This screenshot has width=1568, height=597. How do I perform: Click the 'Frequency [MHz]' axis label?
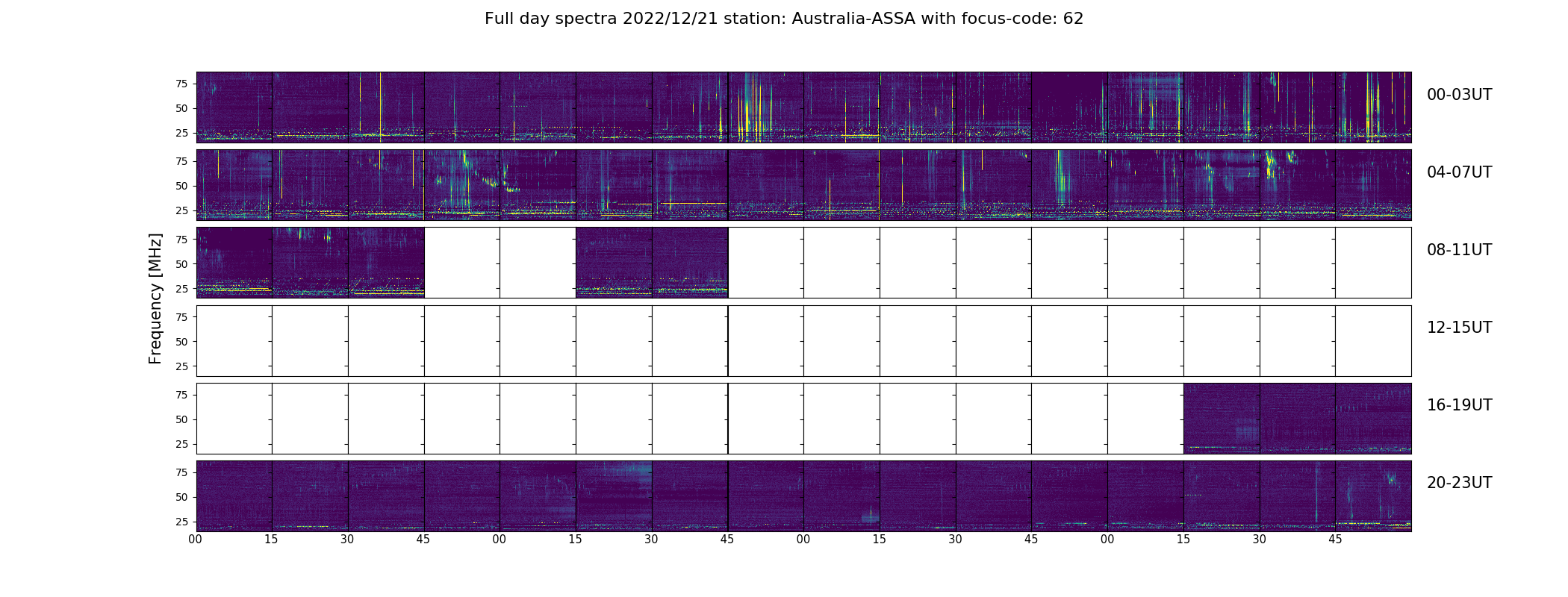pyautogui.click(x=155, y=298)
